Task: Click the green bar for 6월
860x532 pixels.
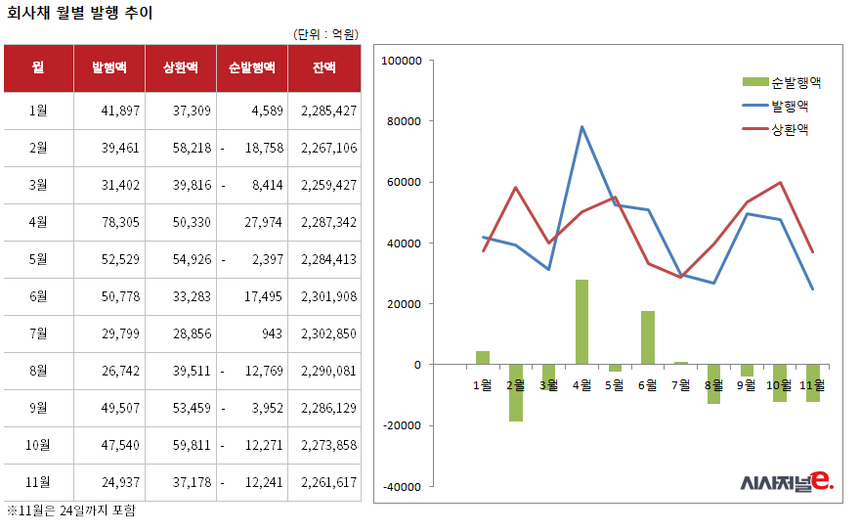Action: click(647, 338)
